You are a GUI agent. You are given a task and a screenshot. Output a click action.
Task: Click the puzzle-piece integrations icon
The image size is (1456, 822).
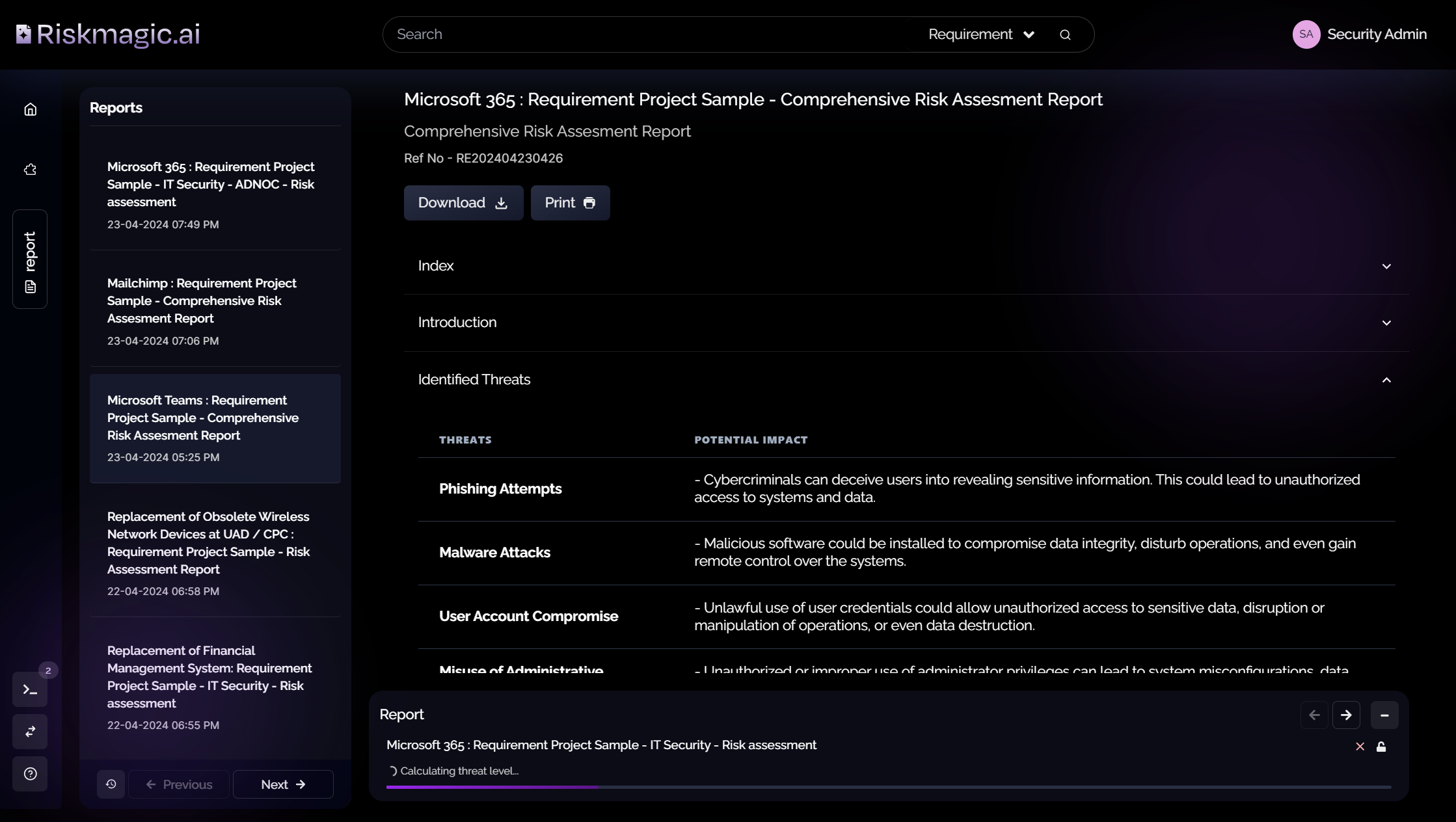pos(30,170)
